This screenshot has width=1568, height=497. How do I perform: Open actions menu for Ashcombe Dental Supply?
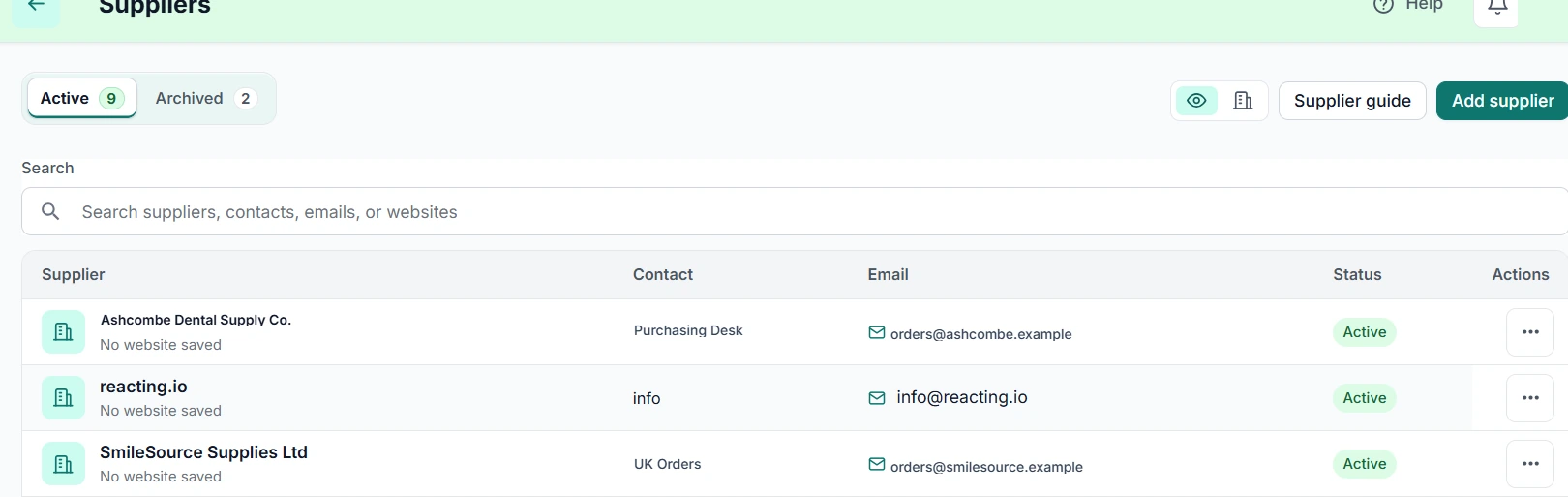point(1529,332)
